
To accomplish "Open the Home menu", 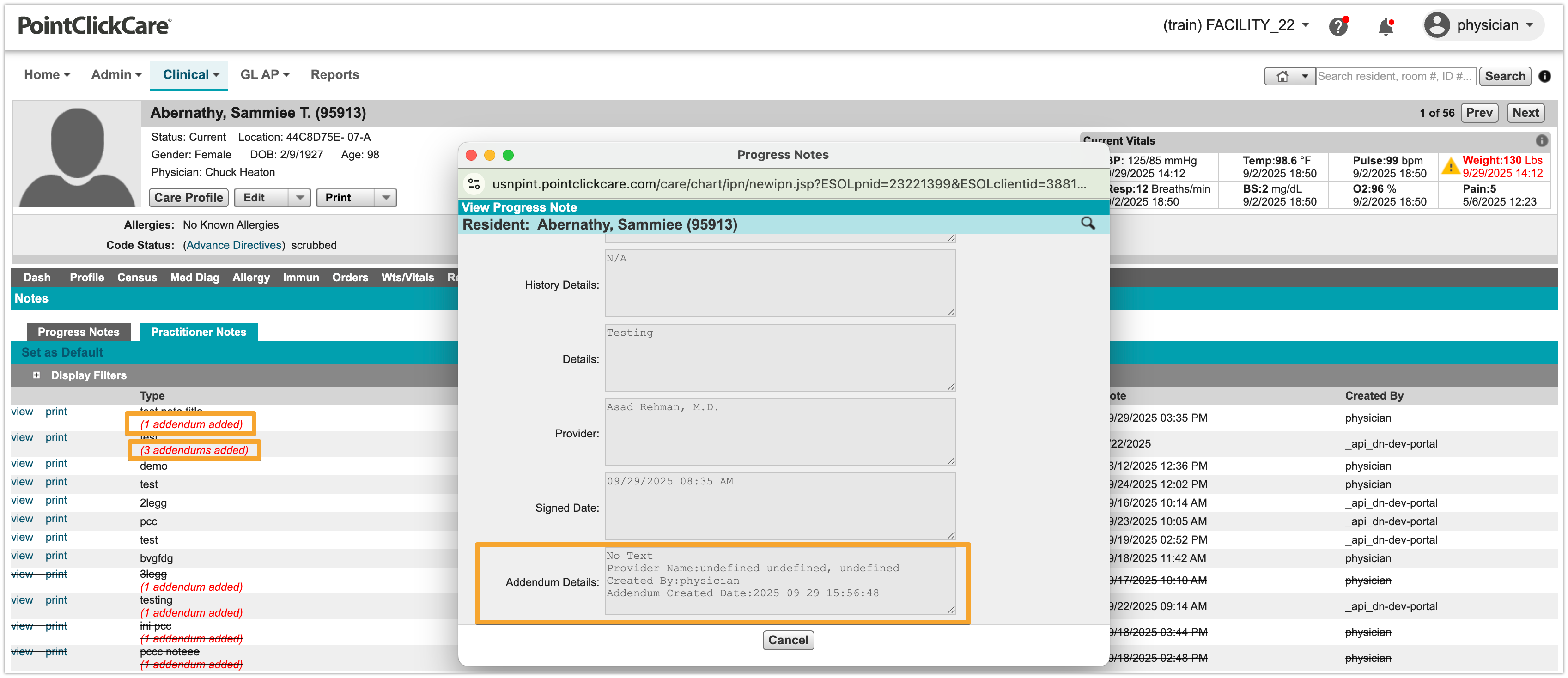I will 47,74.
